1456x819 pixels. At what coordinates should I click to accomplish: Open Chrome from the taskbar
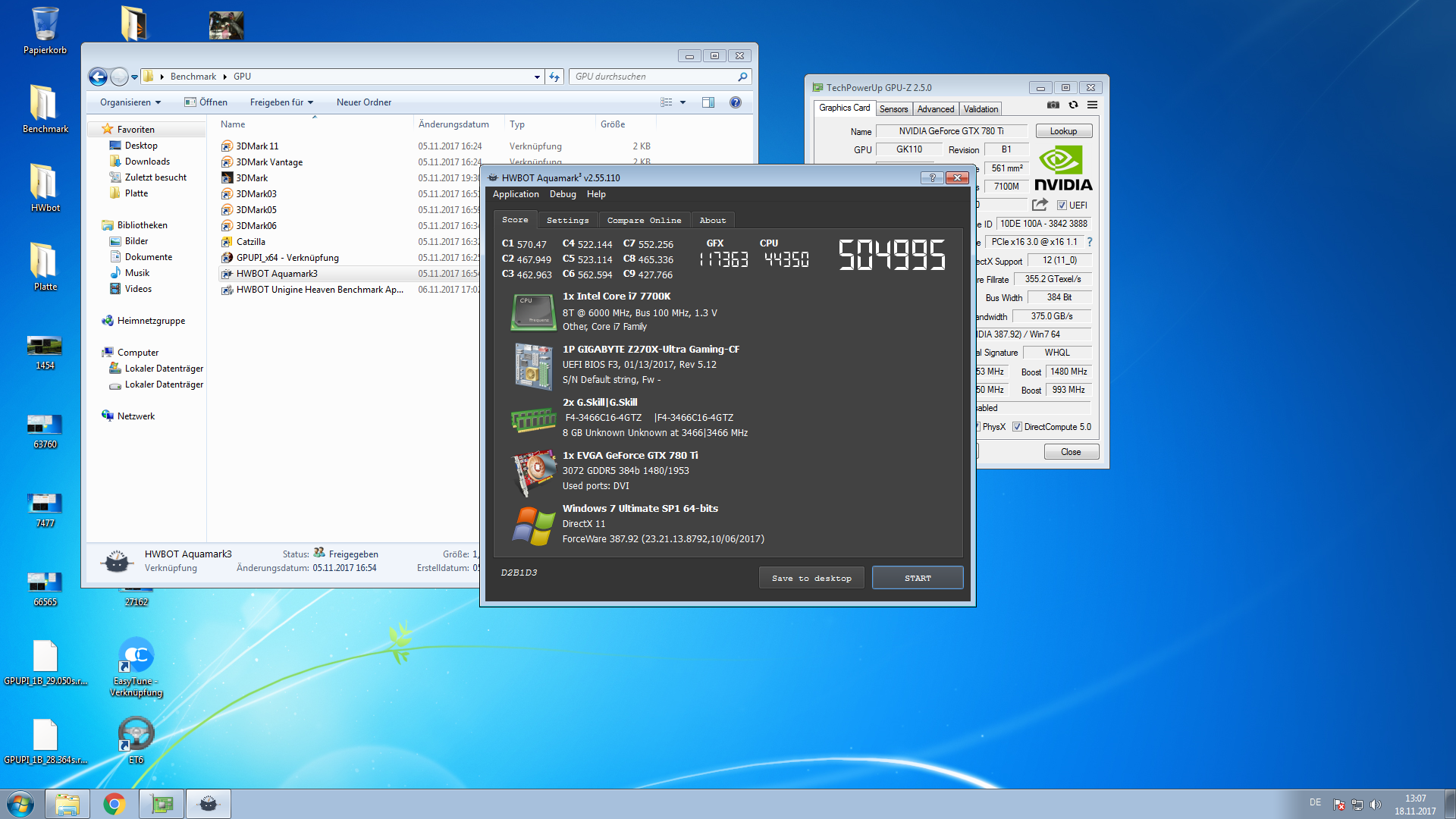pos(115,804)
